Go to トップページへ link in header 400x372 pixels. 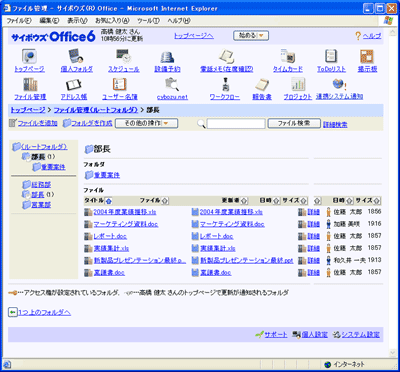(194, 36)
